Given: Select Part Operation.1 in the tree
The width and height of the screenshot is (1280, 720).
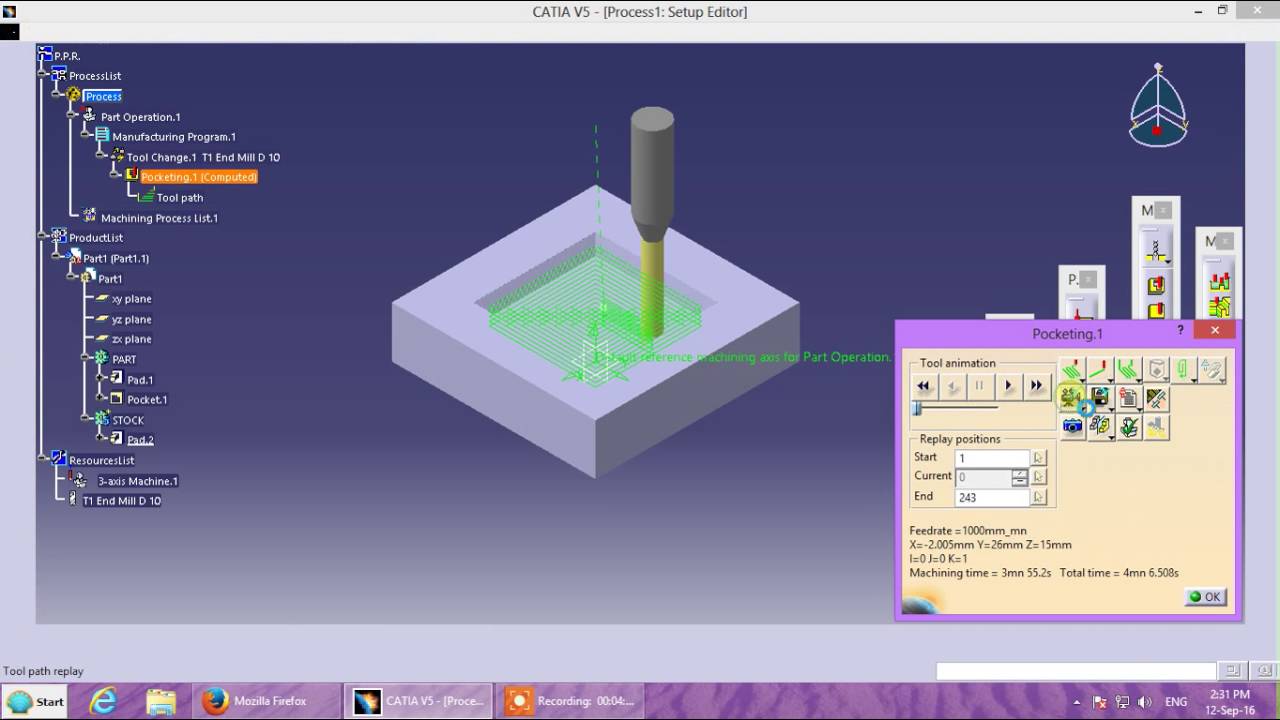Looking at the screenshot, I should (140, 117).
